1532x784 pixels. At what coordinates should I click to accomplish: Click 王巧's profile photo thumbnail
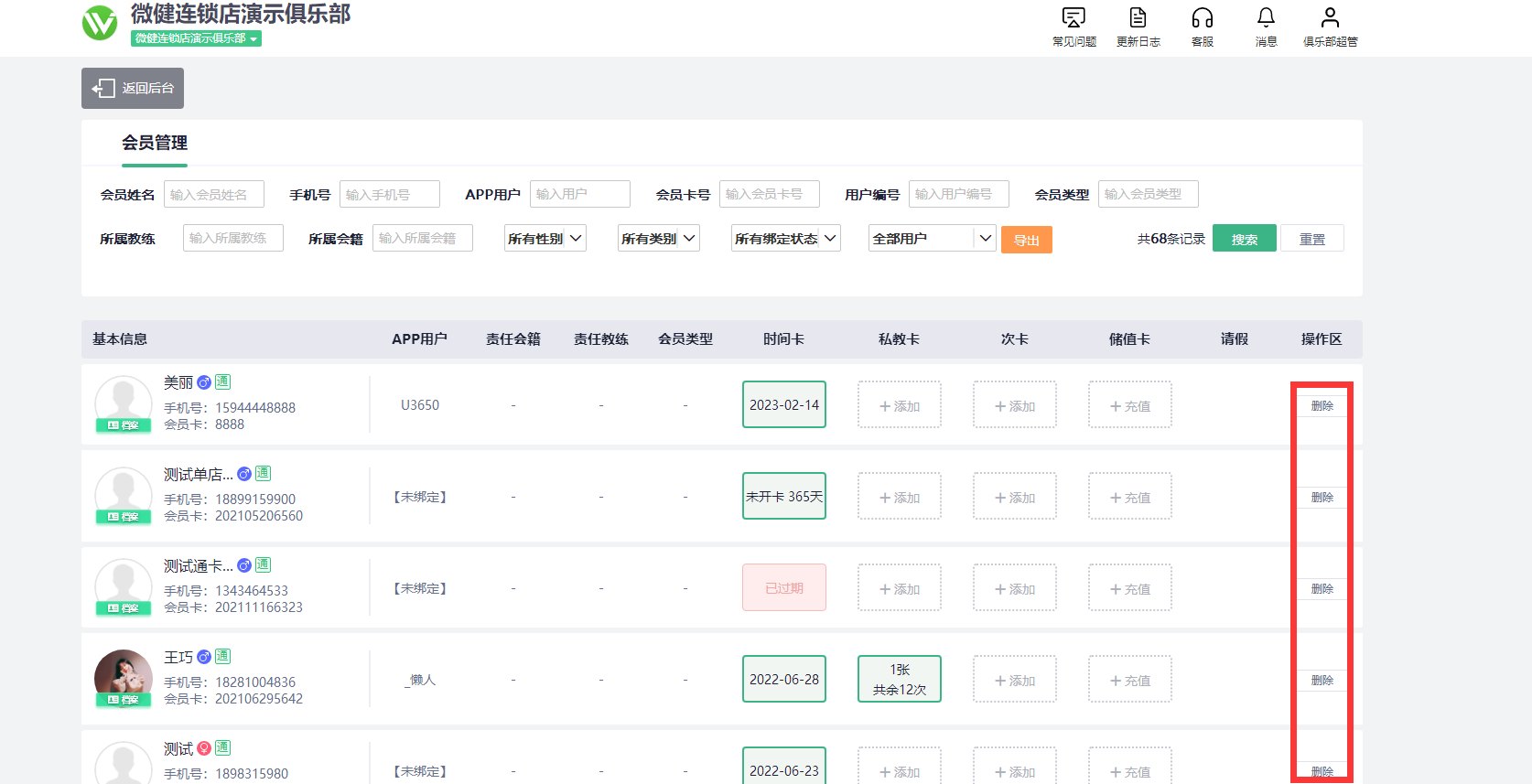point(124,675)
